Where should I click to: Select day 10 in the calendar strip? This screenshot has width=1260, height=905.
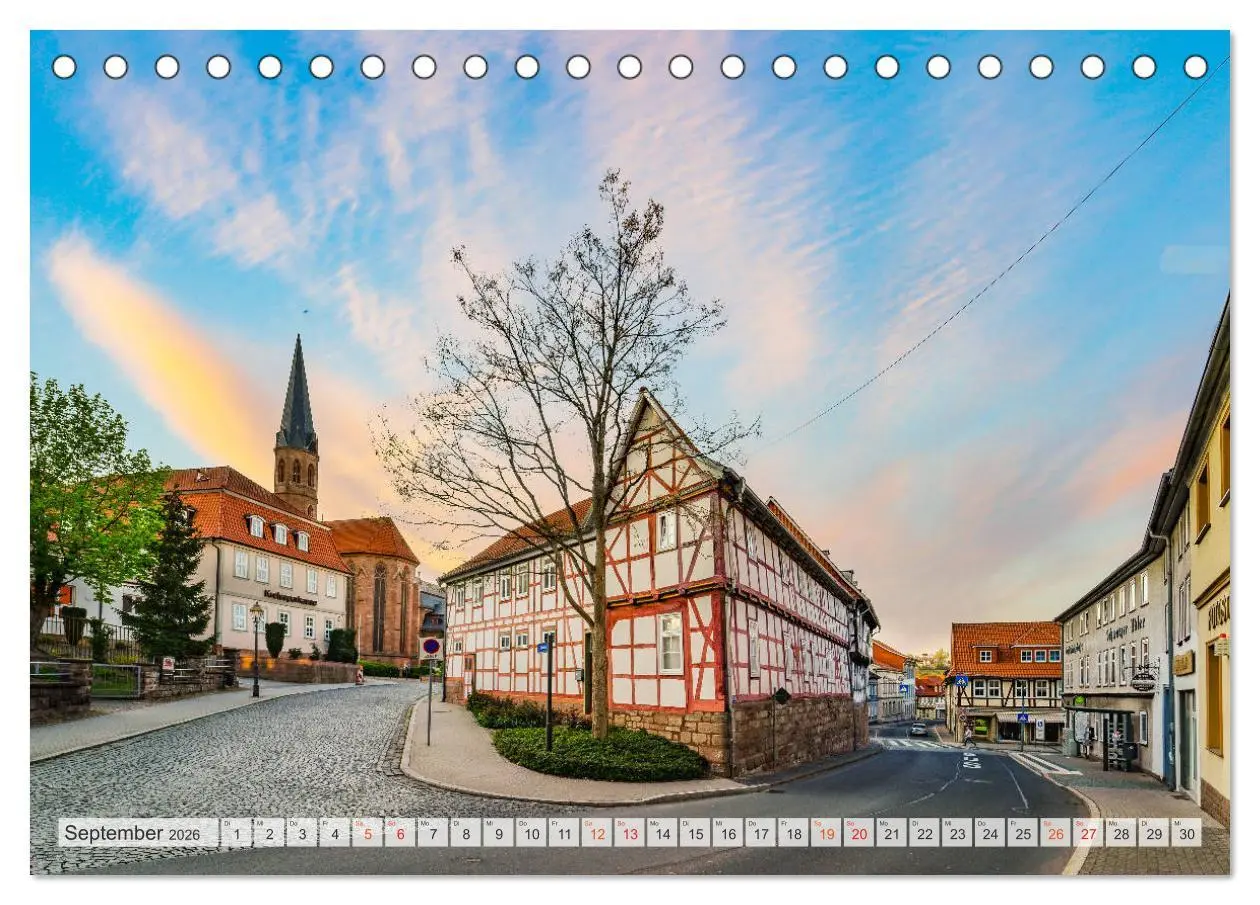point(531,833)
